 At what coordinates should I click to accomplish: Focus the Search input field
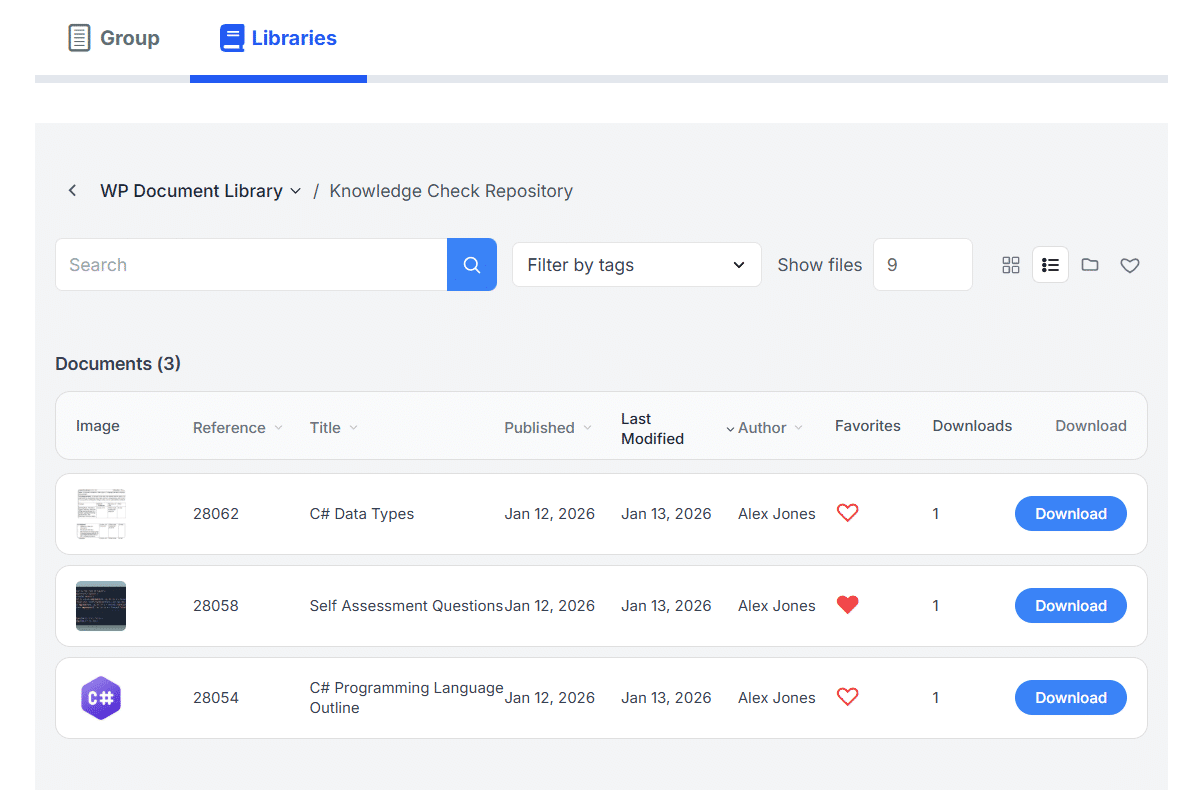pos(251,265)
